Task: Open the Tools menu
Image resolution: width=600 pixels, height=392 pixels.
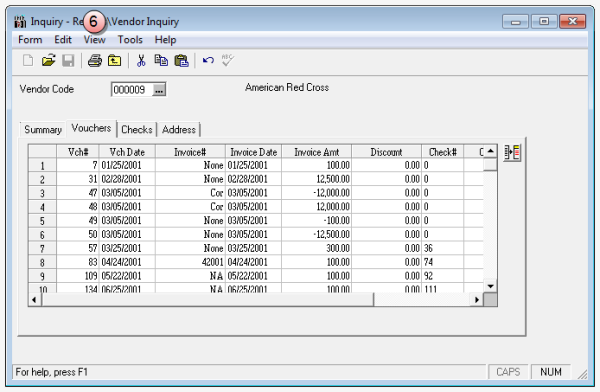Action: click(x=130, y=40)
